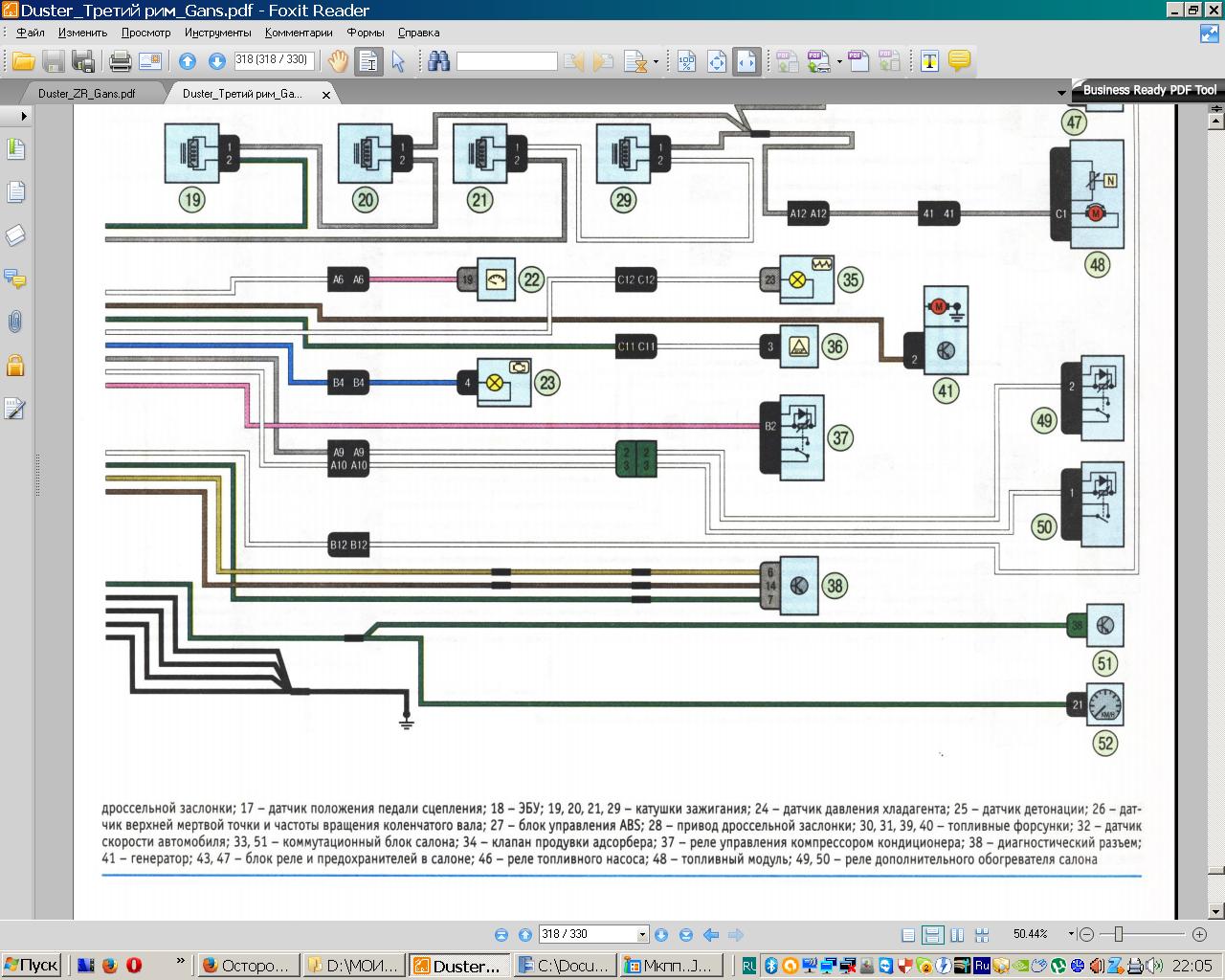Select the Hand tool
The image size is (1225, 980).
338,62
